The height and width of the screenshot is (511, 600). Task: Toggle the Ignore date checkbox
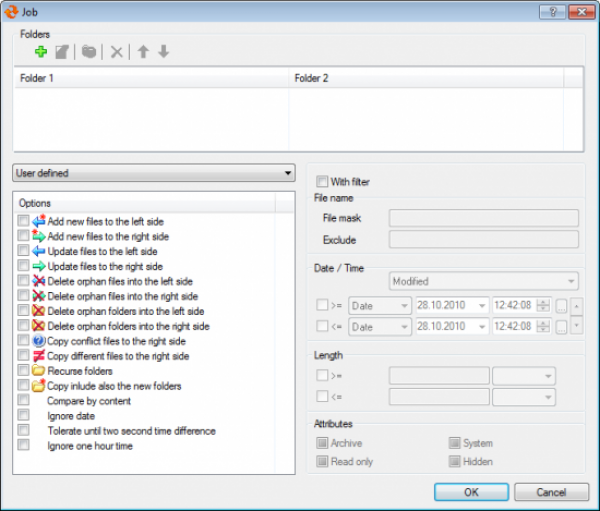(23, 415)
